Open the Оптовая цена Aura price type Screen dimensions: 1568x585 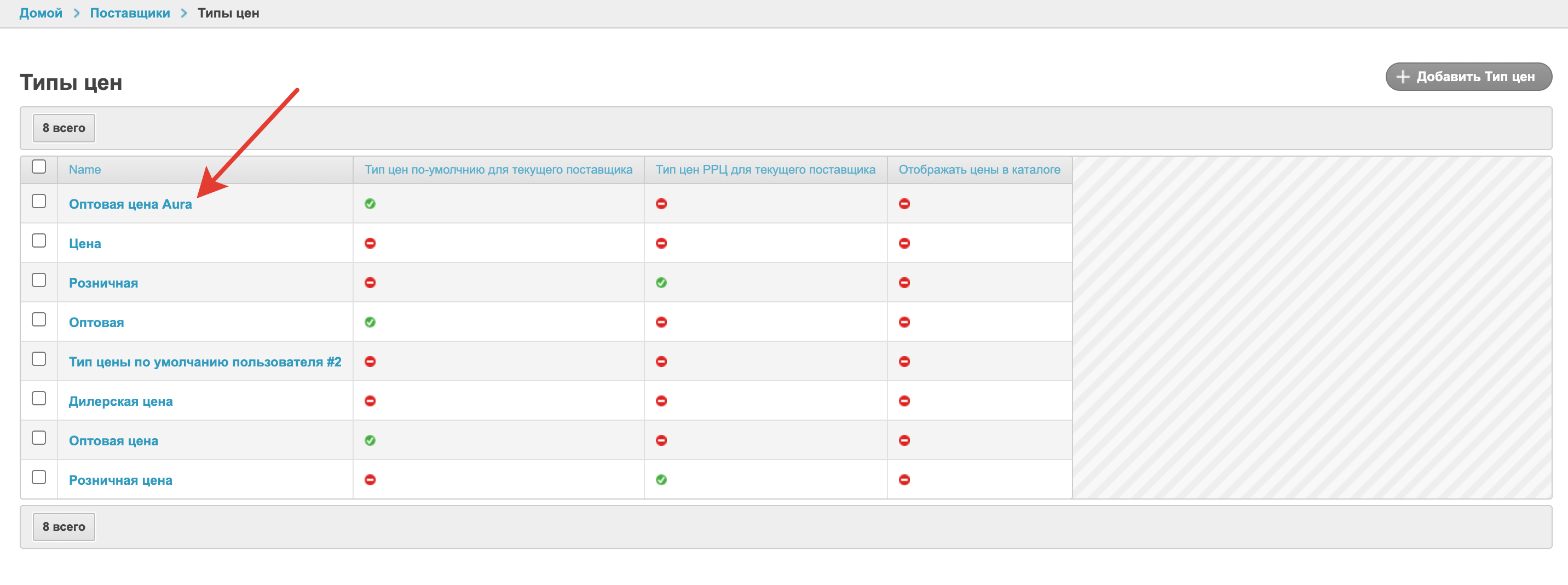click(x=130, y=204)
